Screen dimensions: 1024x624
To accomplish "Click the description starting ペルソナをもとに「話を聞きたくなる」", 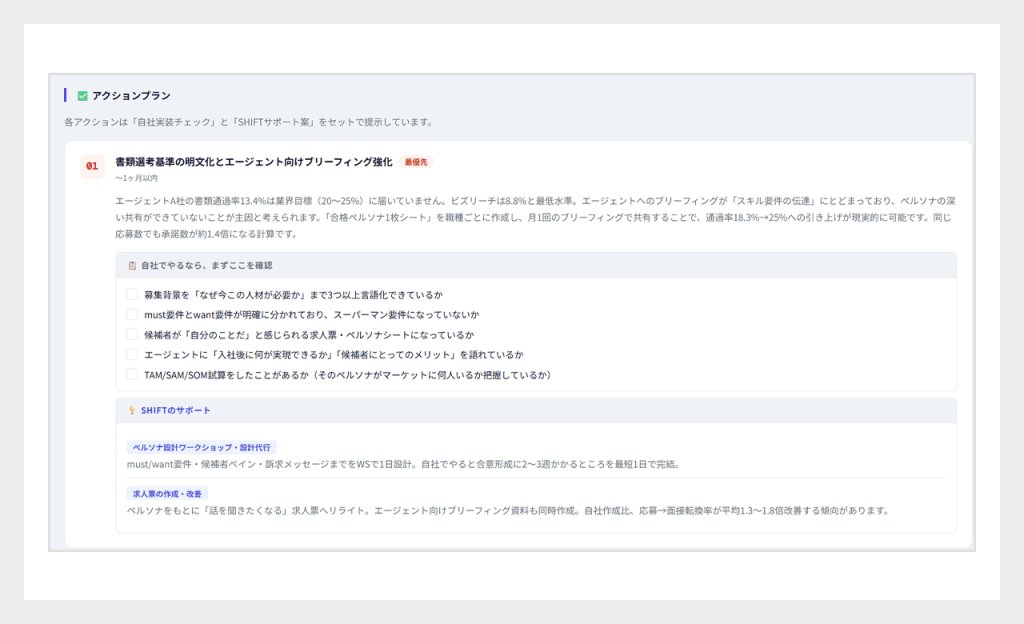I will 508,510.
